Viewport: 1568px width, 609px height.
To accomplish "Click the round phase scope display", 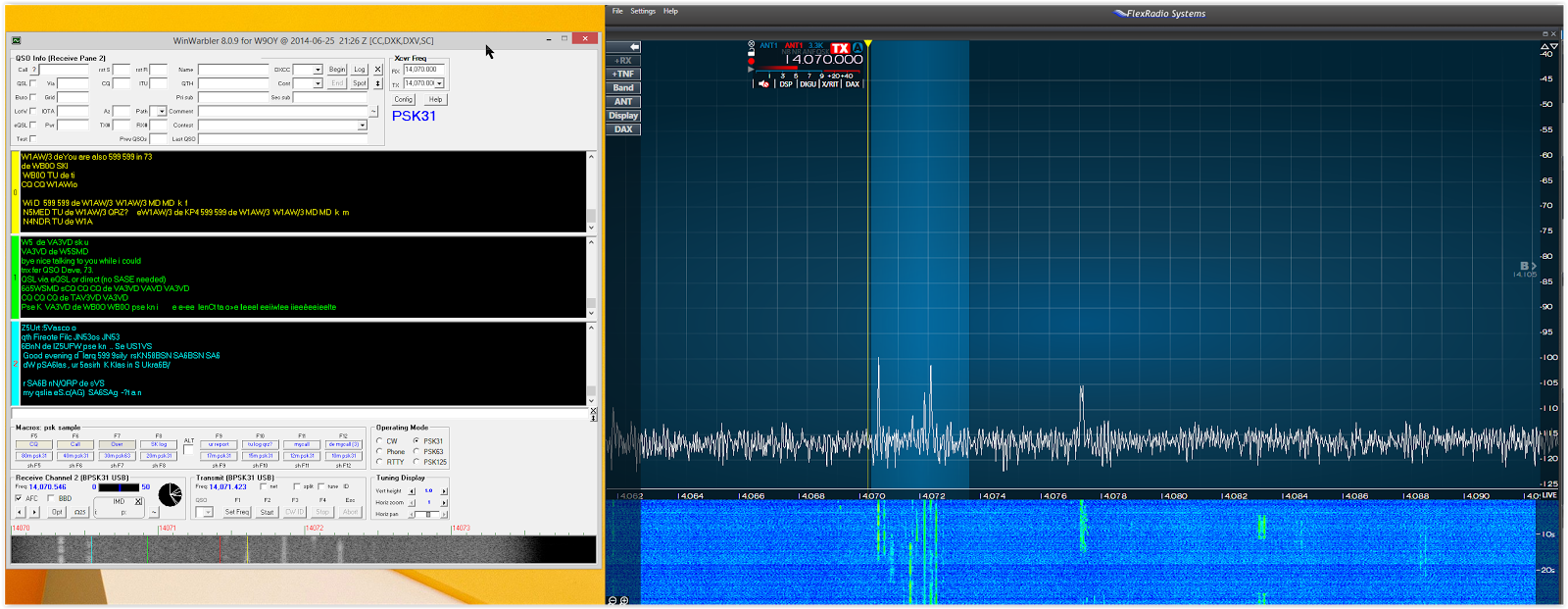I will [171, 495].
